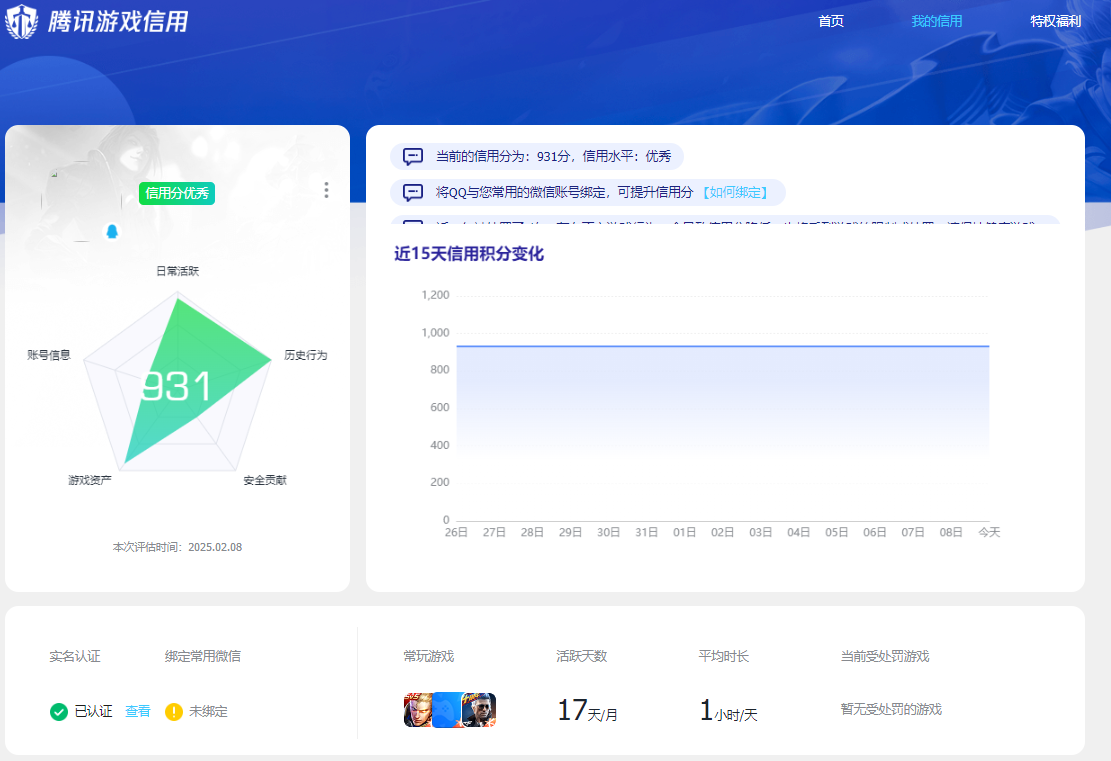Image resolution: width=1111 pixels, height=761 pixels.
Task: Click the 未绑定 status text
Action: (x=208, y=711)
